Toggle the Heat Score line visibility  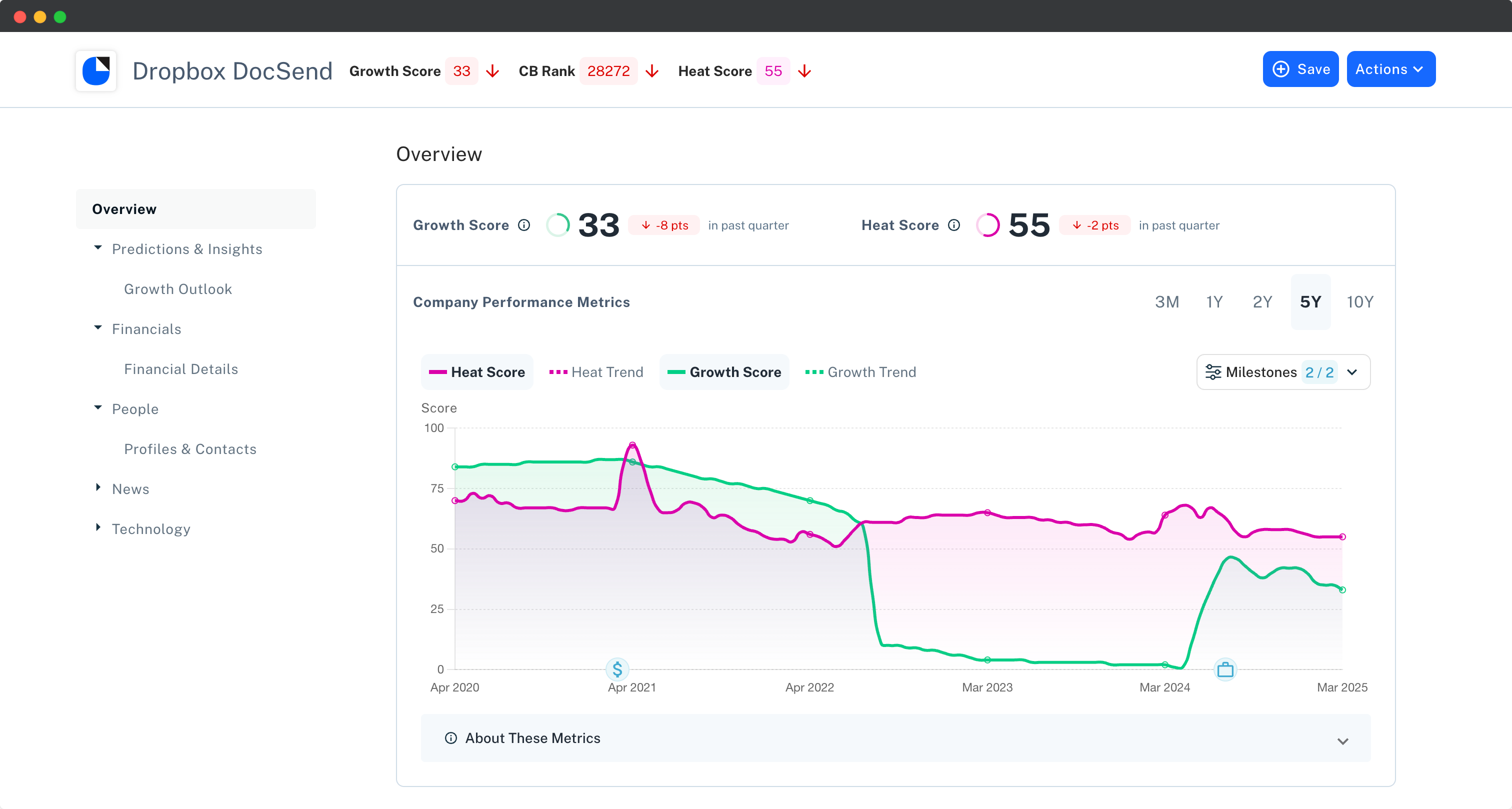point(477,371)
